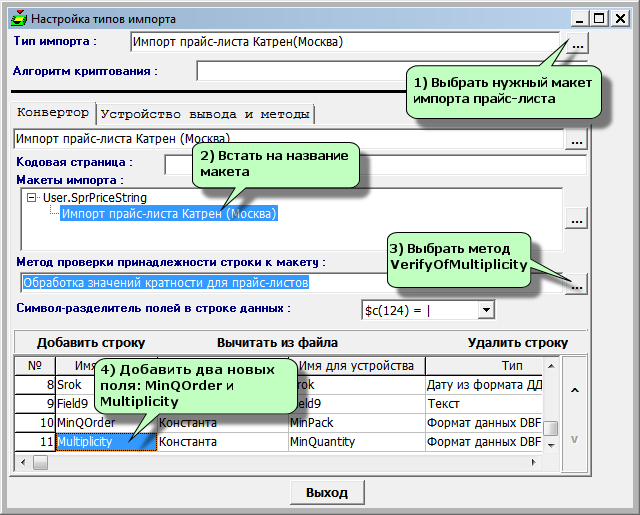Select Импорт прайс-листа Катрен (Москва) tree item

(x=169, y=213)
